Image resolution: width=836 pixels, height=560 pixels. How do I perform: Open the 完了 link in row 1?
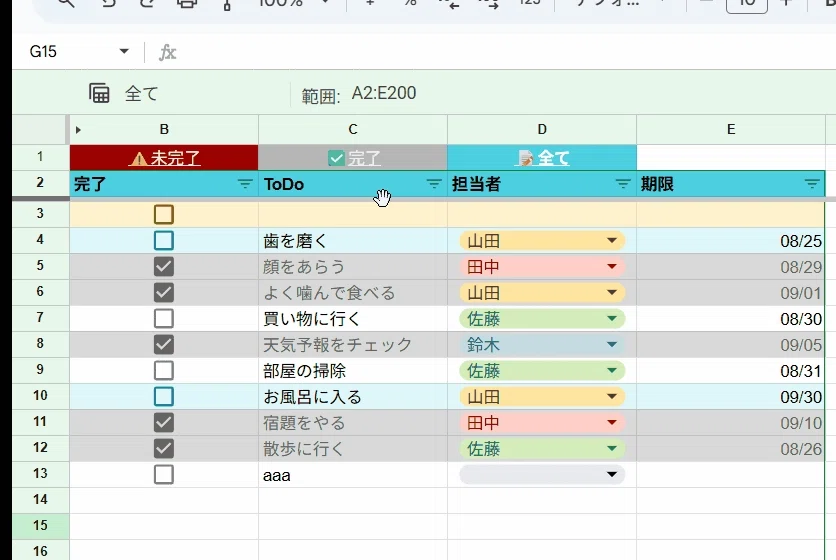(x=354, y=158)
